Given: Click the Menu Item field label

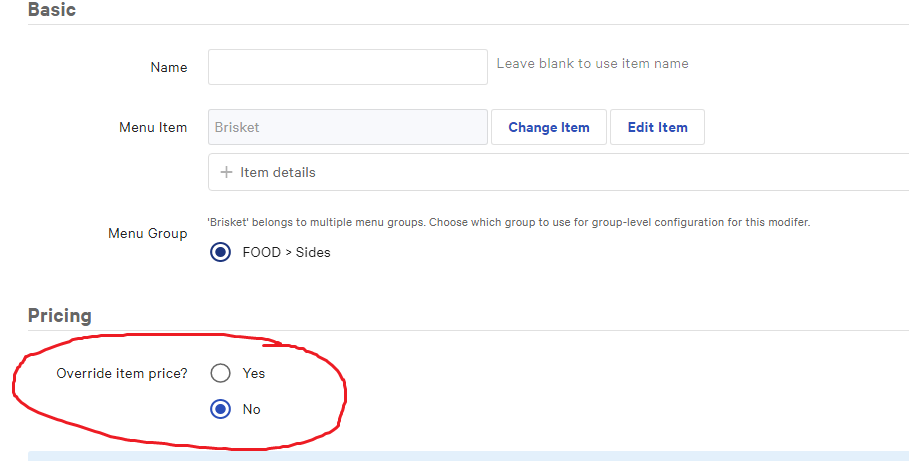Looking at the screenshot, I should point(153,128).
